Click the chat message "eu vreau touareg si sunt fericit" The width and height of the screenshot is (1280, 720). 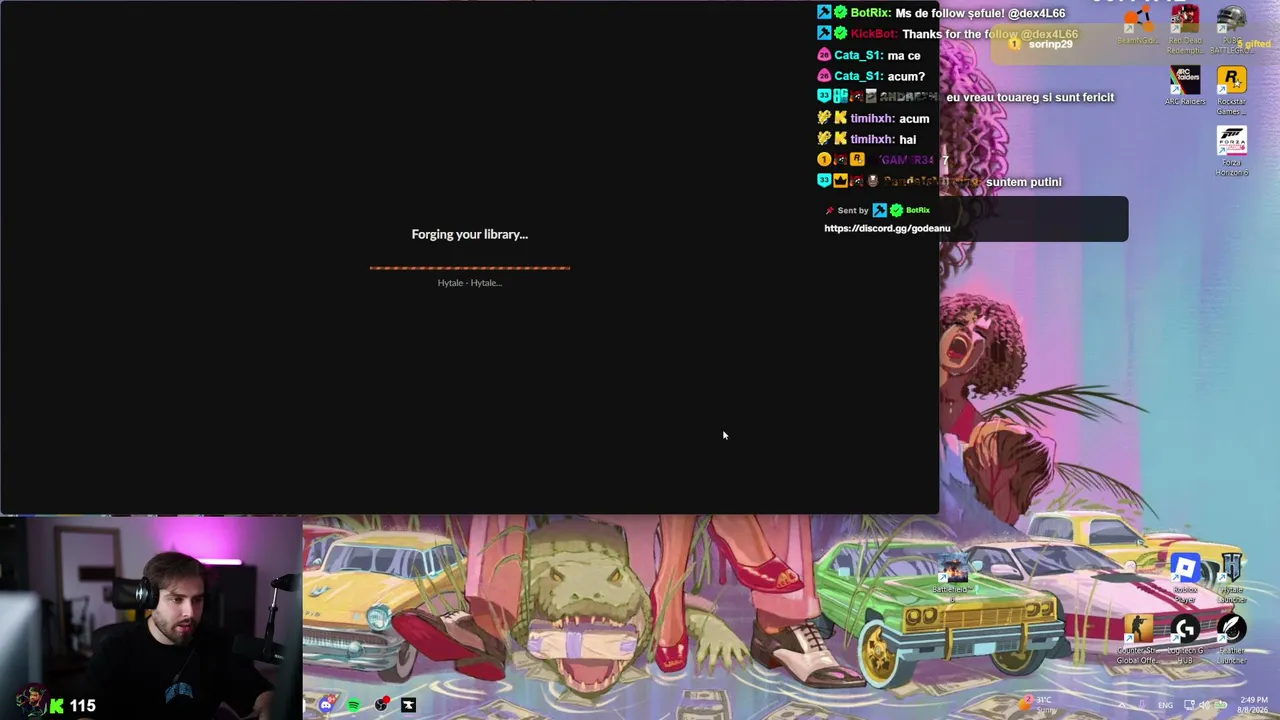pyautogui.click(x=1030, y=97)
